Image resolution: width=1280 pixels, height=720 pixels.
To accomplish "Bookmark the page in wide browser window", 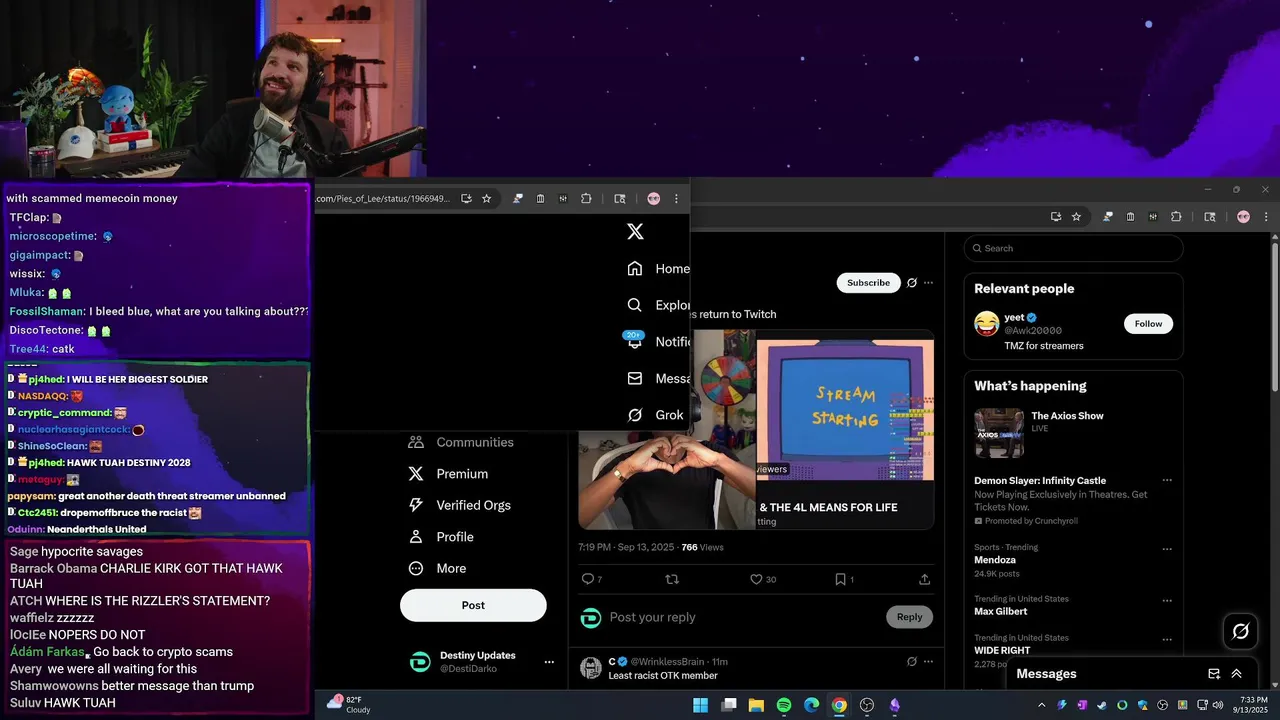I will pyautogui.click(x=1076, y=216).
